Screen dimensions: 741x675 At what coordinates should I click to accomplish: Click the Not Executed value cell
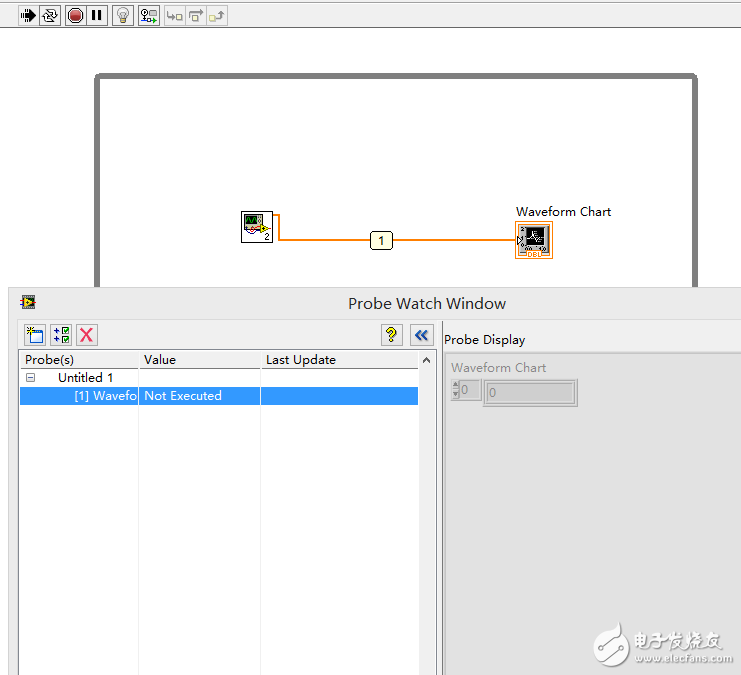[x=200, y=396]
